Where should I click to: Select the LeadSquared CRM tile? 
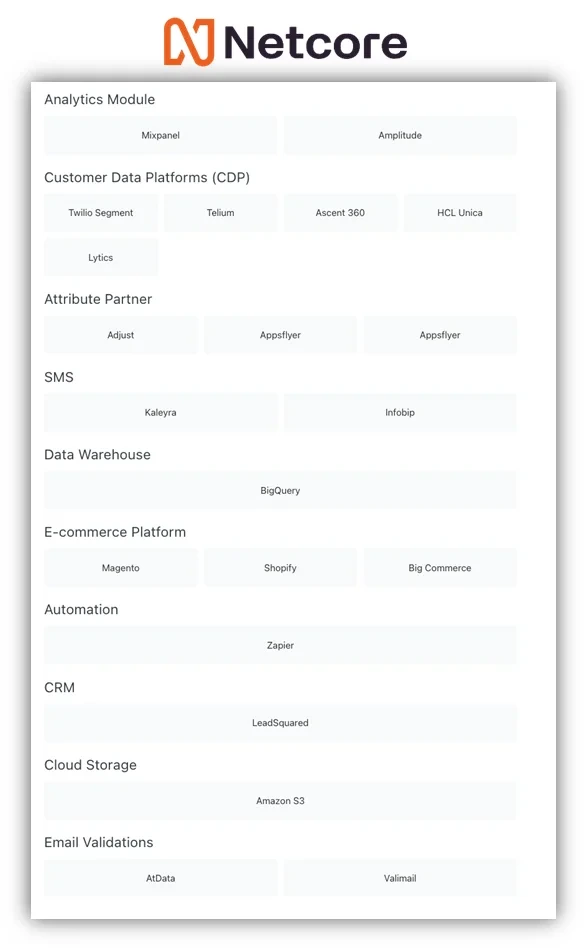point(280,723)
